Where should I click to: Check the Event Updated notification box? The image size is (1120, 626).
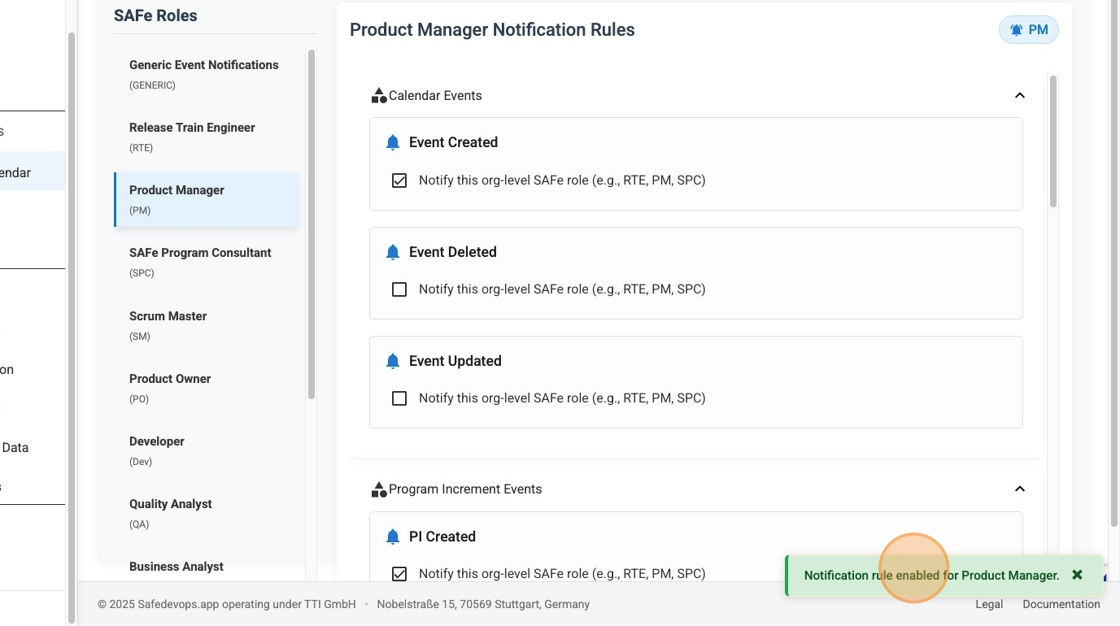(399, 397)
